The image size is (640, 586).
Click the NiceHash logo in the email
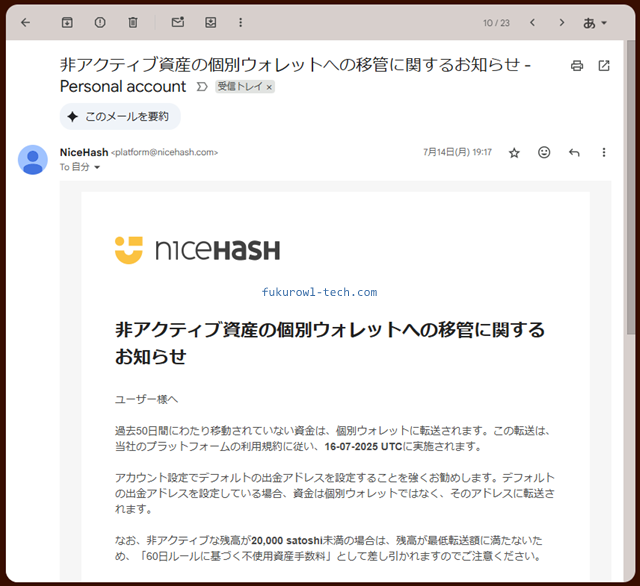click(198, 250)
